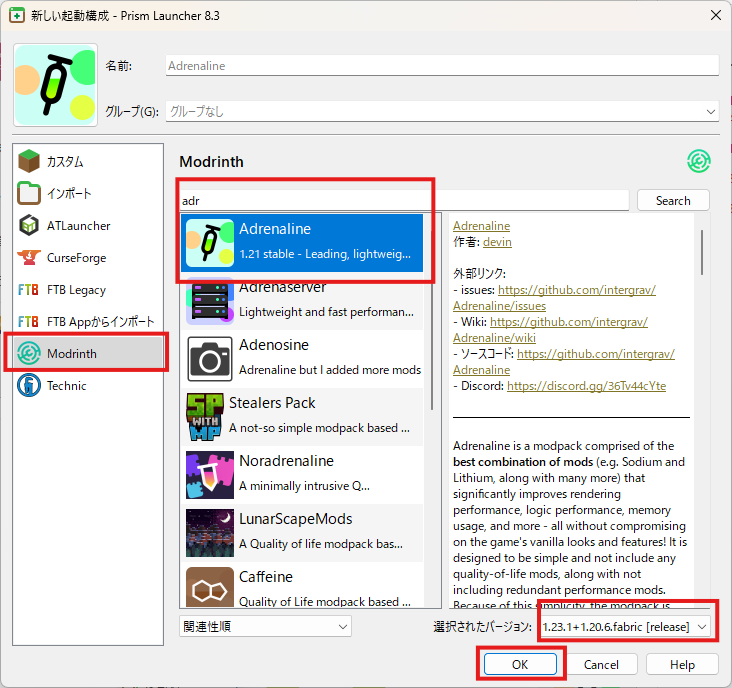Click the Prism Launcher title bar icon

tap(17, 15)
